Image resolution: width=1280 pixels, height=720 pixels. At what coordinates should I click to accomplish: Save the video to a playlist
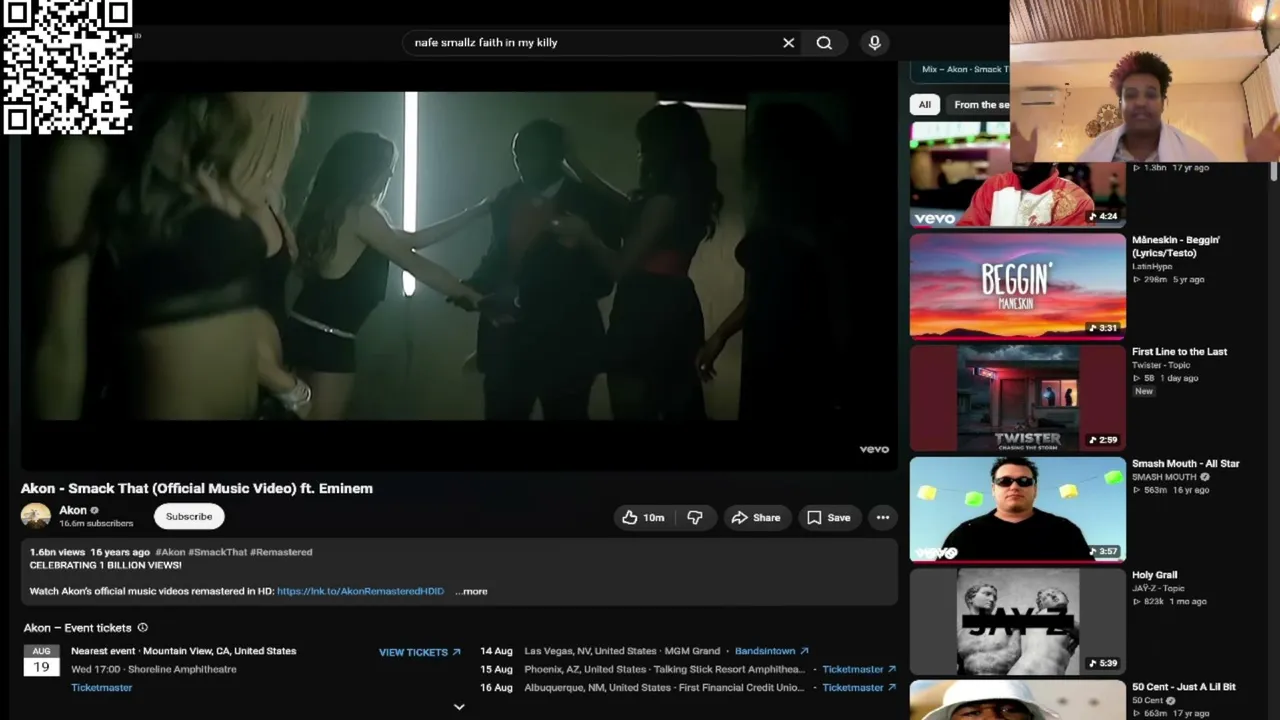pyautogui.click(x=829, y=517)
